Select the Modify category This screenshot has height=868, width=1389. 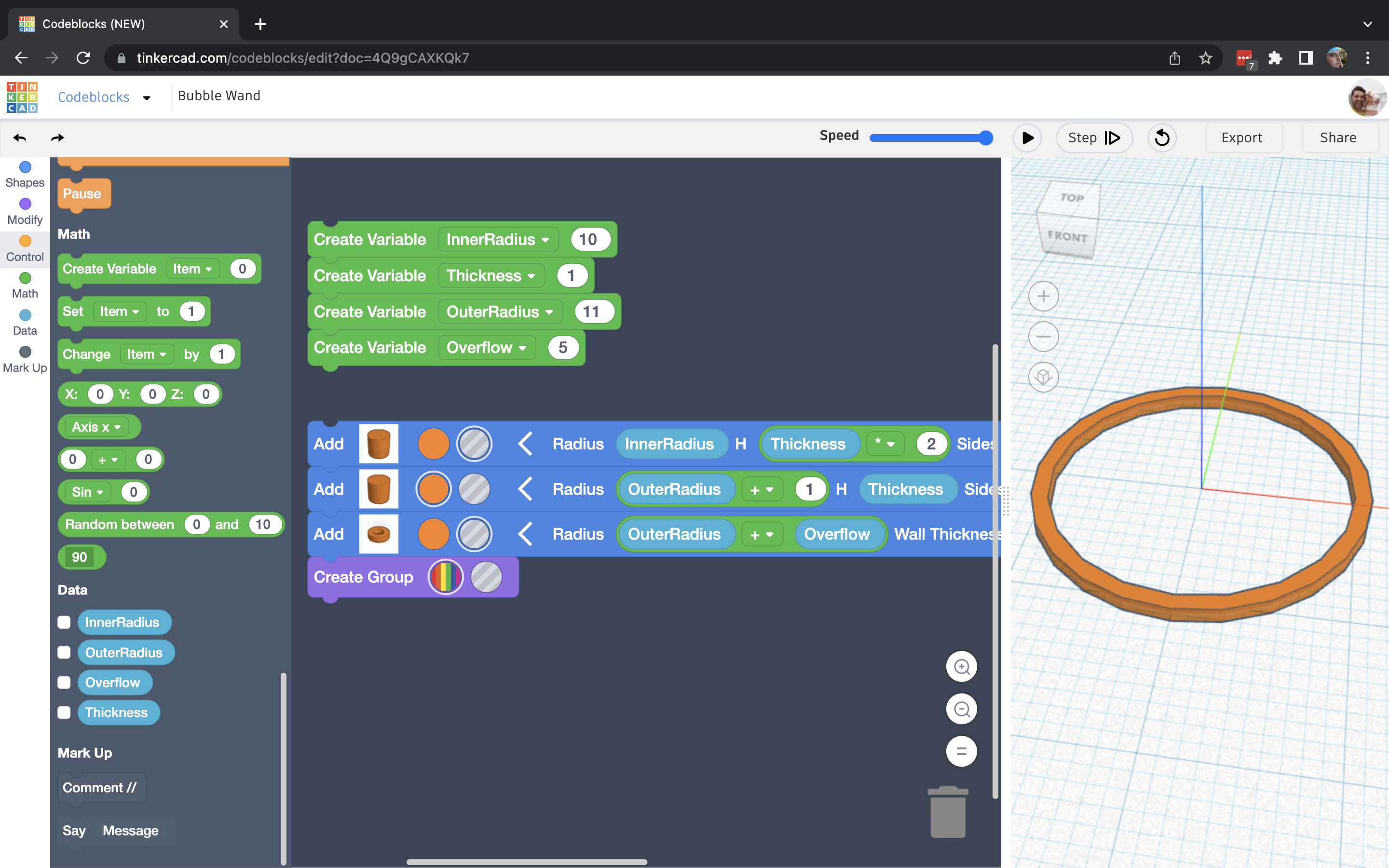25,212
